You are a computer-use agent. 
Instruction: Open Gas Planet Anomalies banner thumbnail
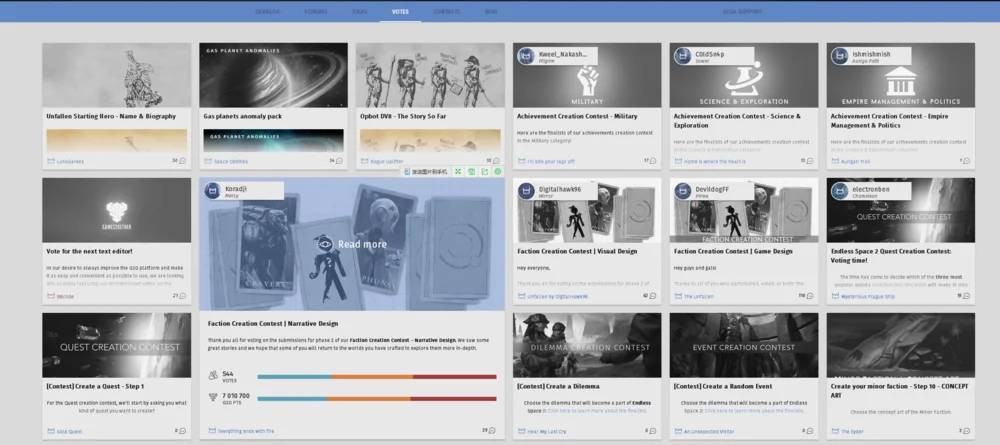[x=274, y=75]
